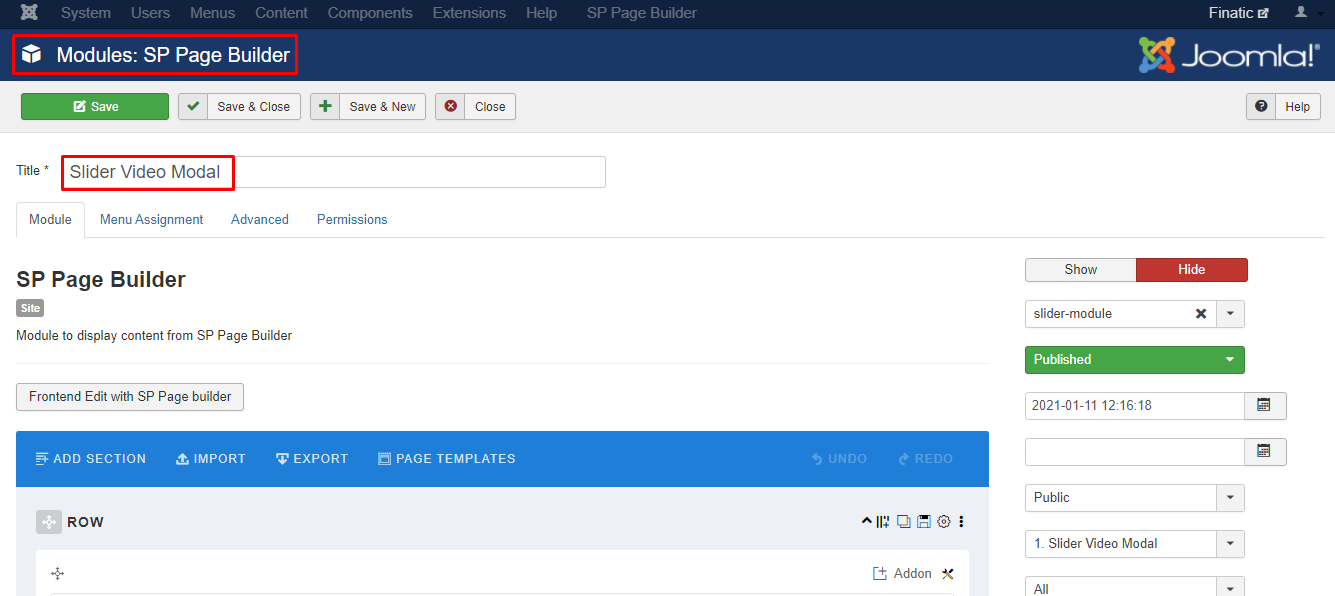
Task: Click the ROW move handle icon
Action: pos(48,522)
